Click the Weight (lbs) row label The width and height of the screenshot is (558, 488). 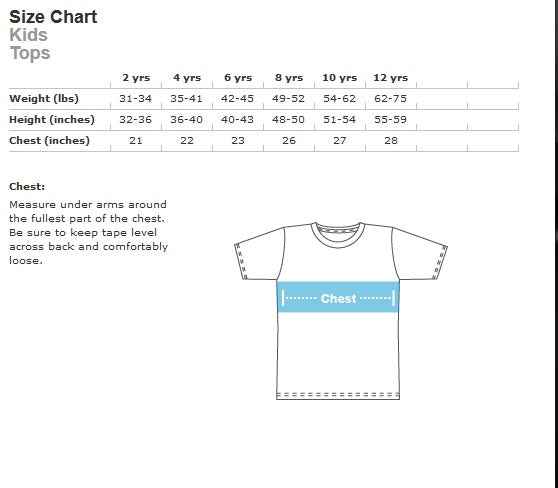44,99
